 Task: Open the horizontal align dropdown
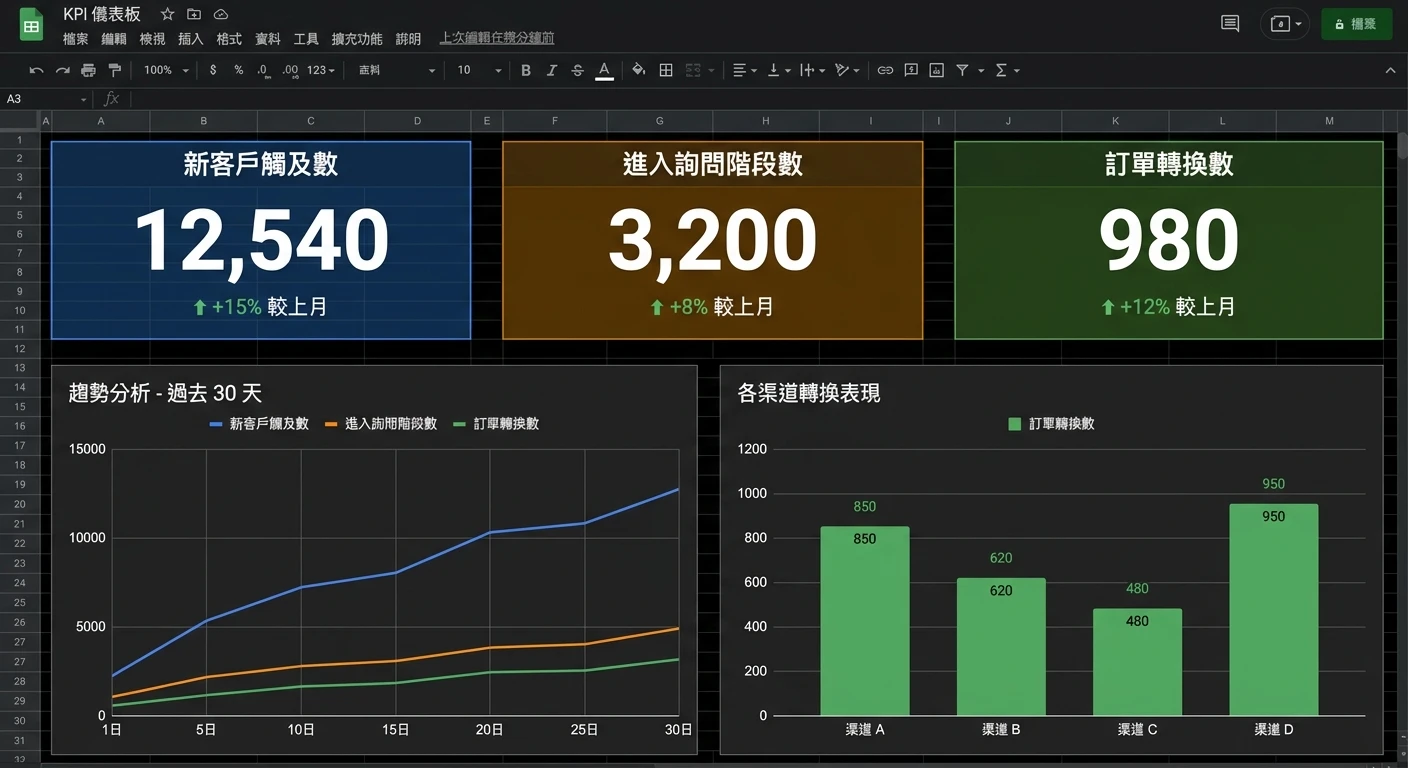click(x=744, y=70)
